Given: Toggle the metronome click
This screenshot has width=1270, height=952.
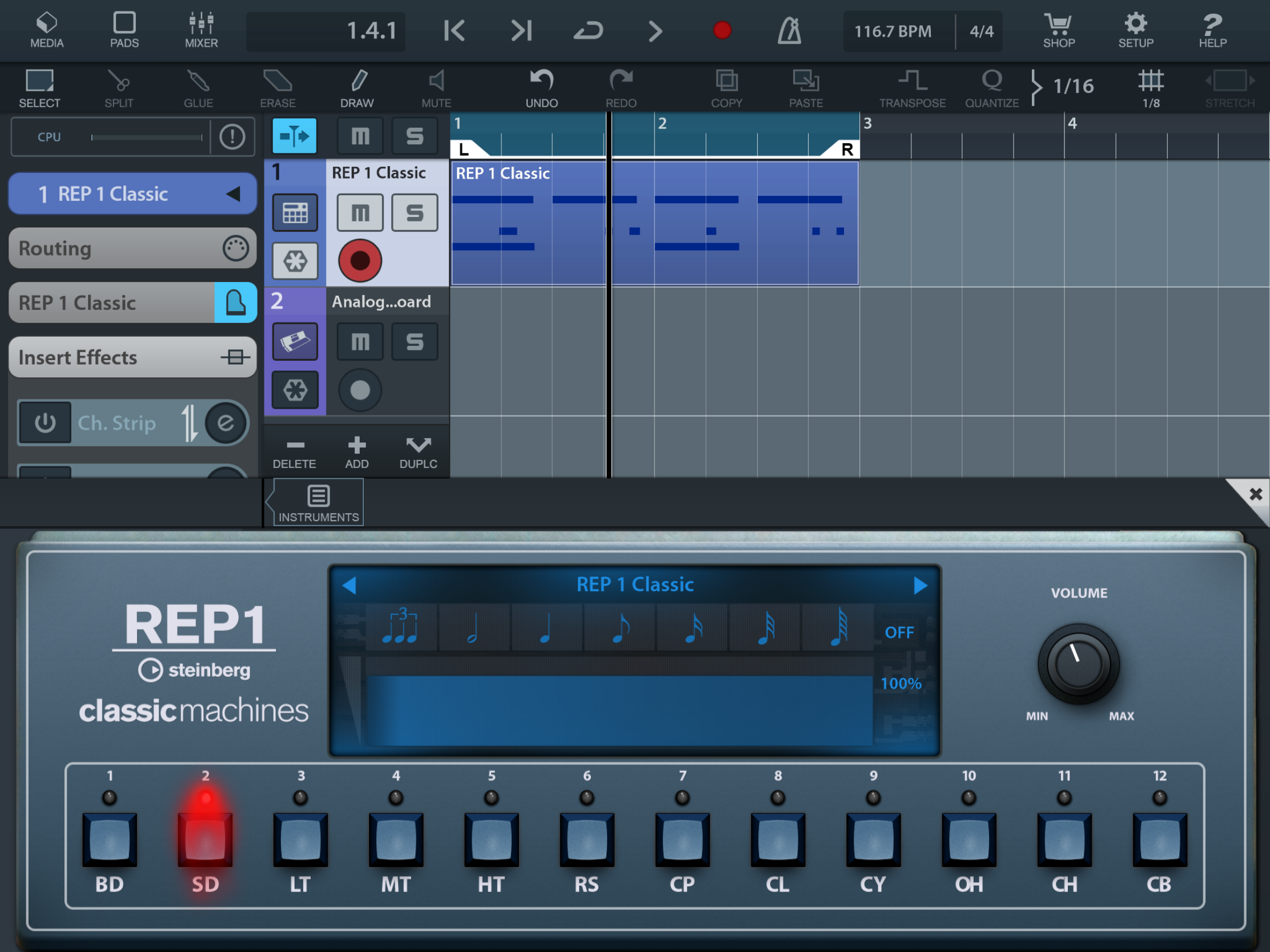Looking at the screenshot, I should 789,30.
